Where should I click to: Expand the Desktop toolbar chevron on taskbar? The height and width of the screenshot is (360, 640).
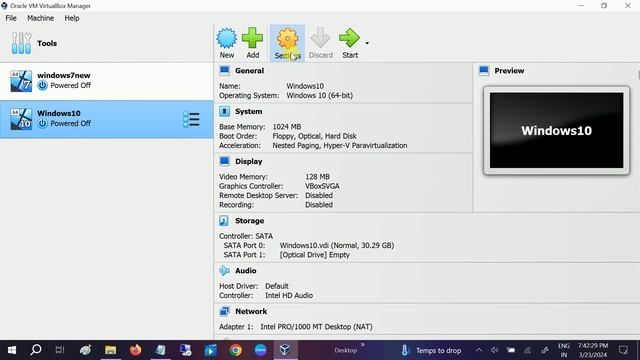363,345
